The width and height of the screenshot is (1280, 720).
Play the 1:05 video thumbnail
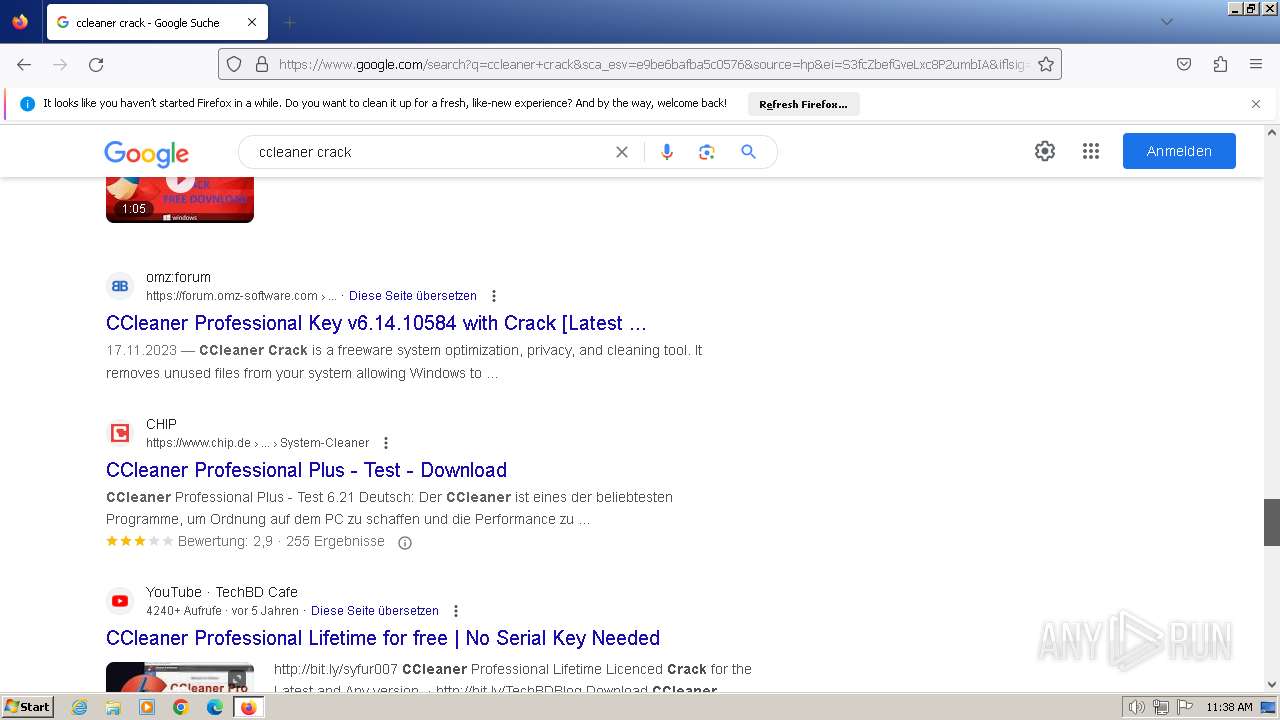[180, 198]
